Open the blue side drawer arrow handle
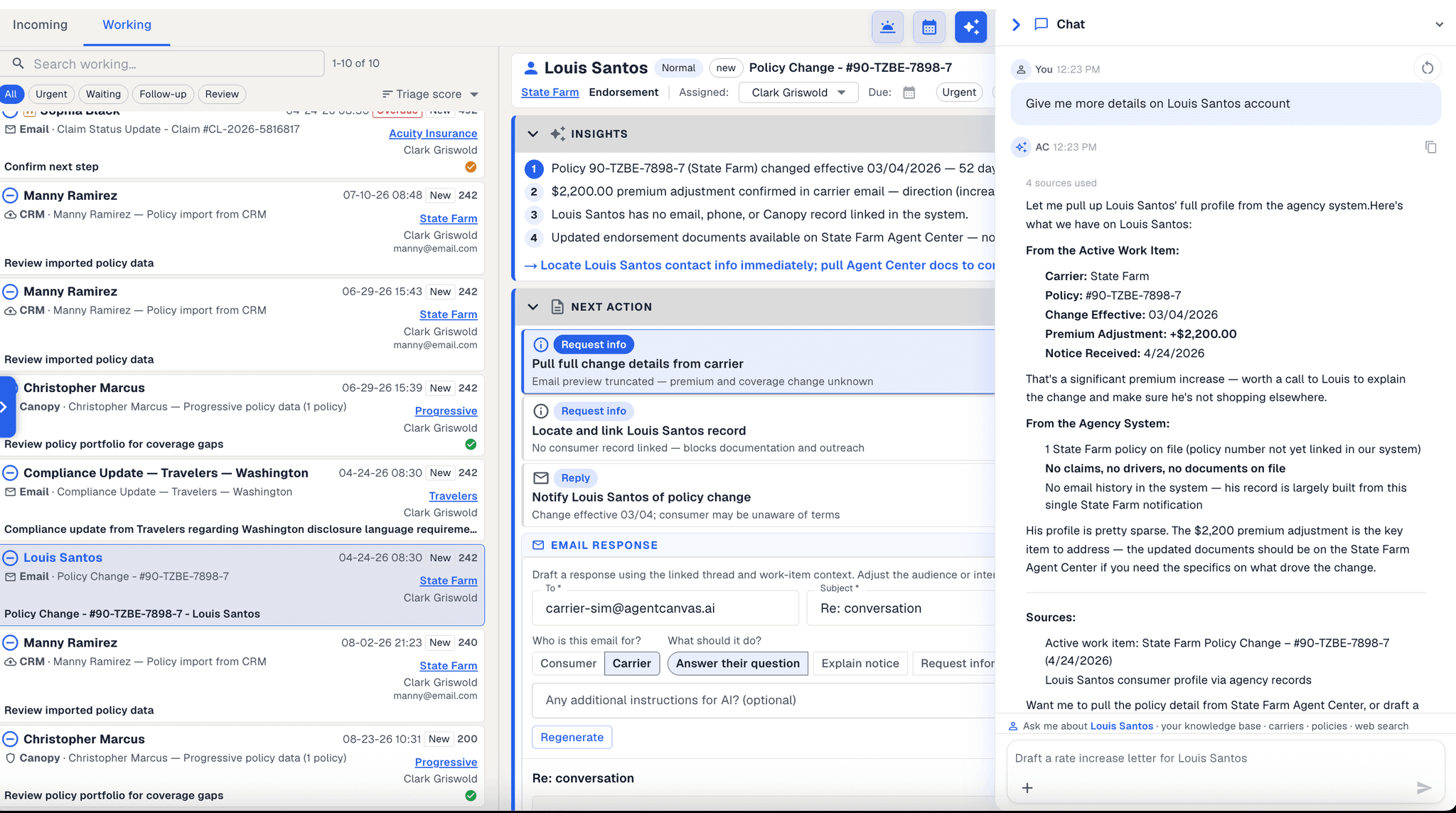 (7, 407)
